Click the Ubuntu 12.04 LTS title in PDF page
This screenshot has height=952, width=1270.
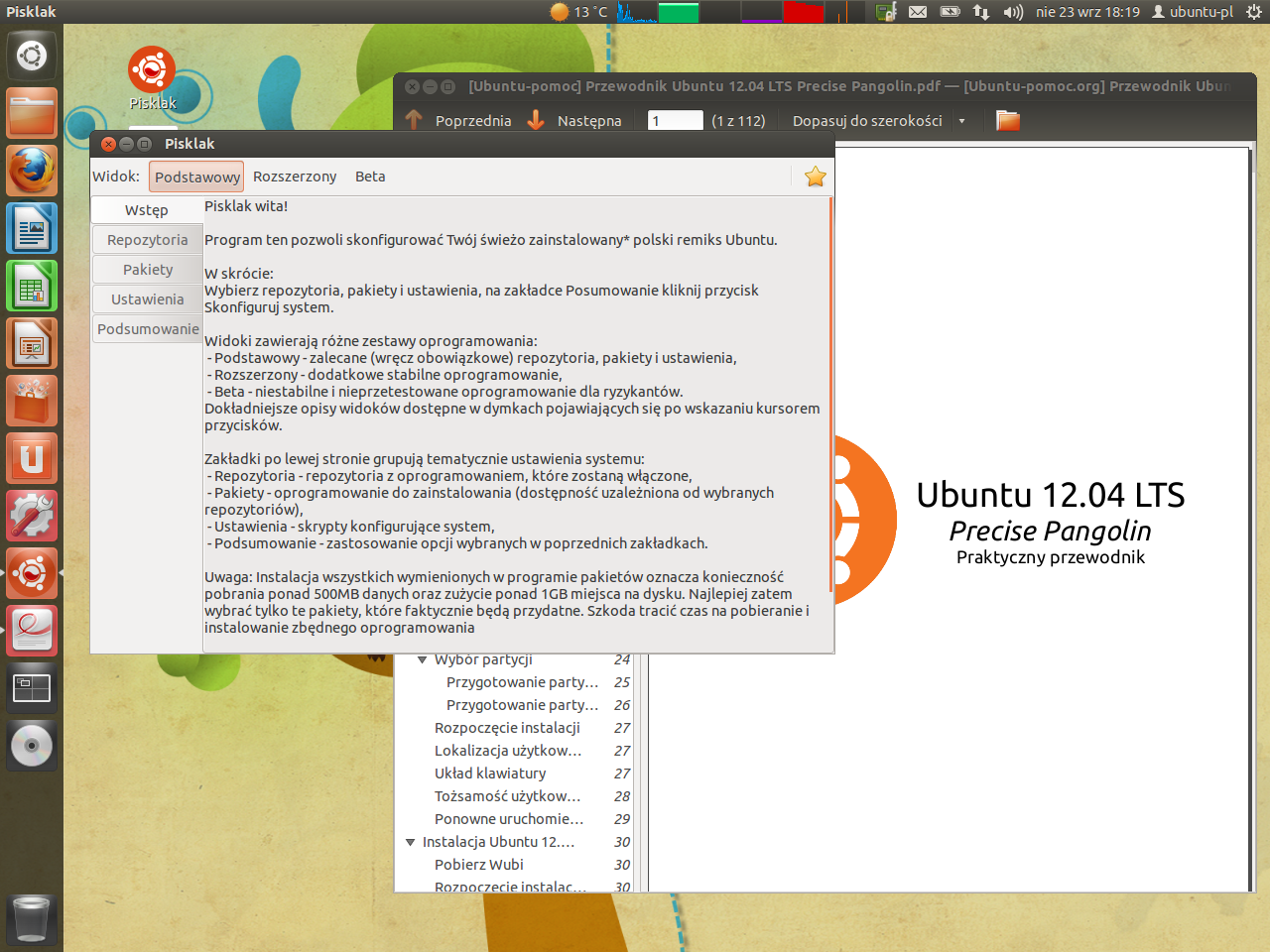(x=1051, y=495)
